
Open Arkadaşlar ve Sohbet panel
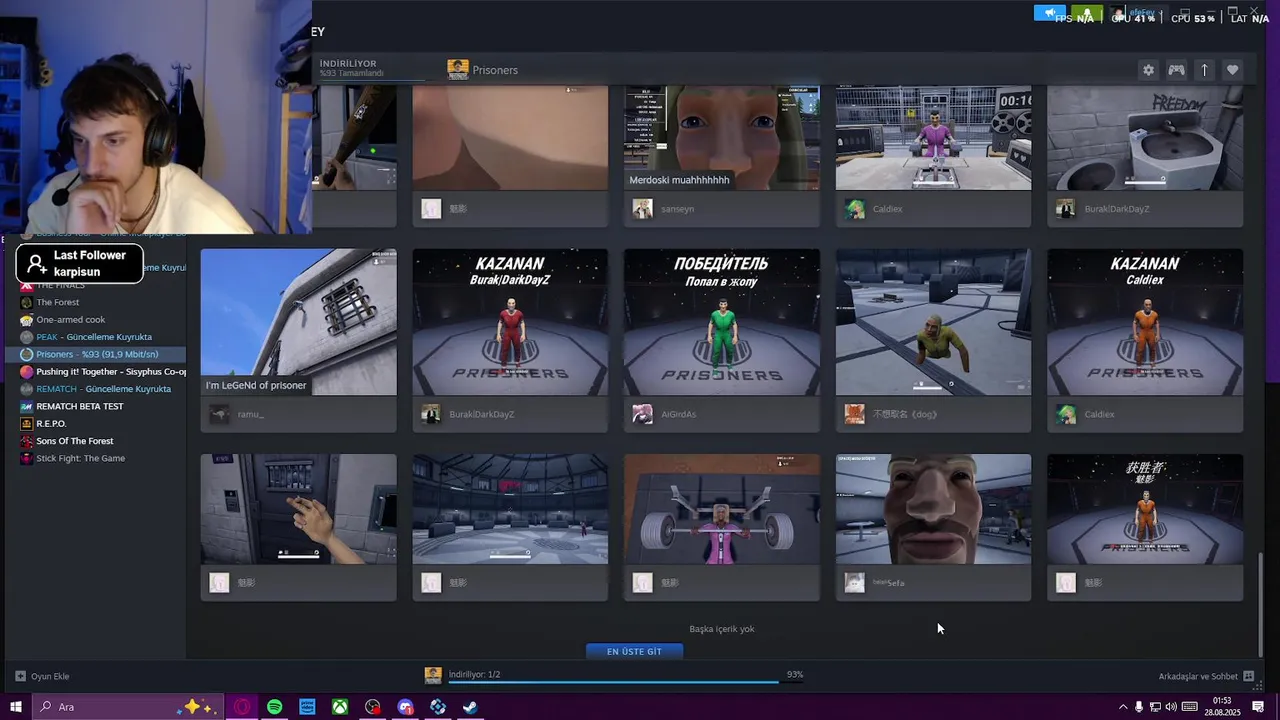(1198, 676)
